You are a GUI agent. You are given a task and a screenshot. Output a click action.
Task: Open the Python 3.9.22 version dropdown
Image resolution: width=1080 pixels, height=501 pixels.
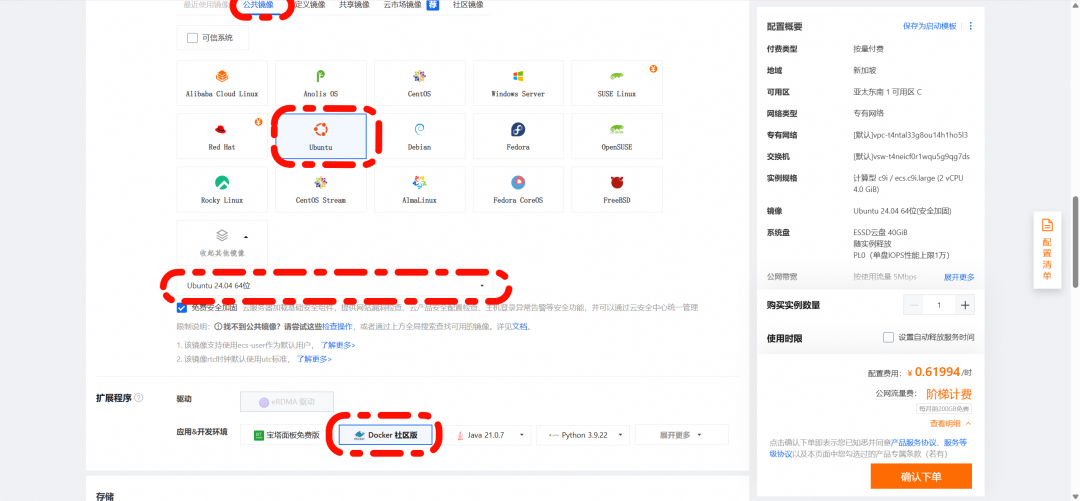(x=583, y=436)
